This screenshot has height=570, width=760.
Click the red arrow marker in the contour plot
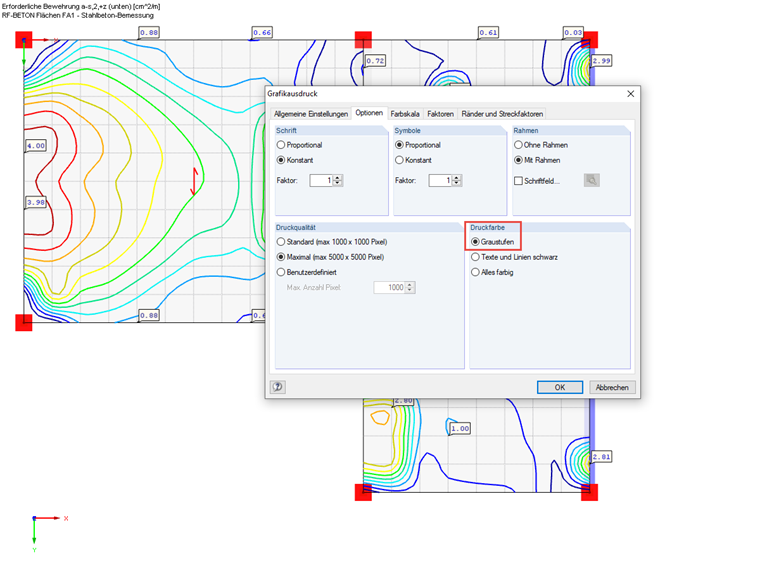point(195,182)
